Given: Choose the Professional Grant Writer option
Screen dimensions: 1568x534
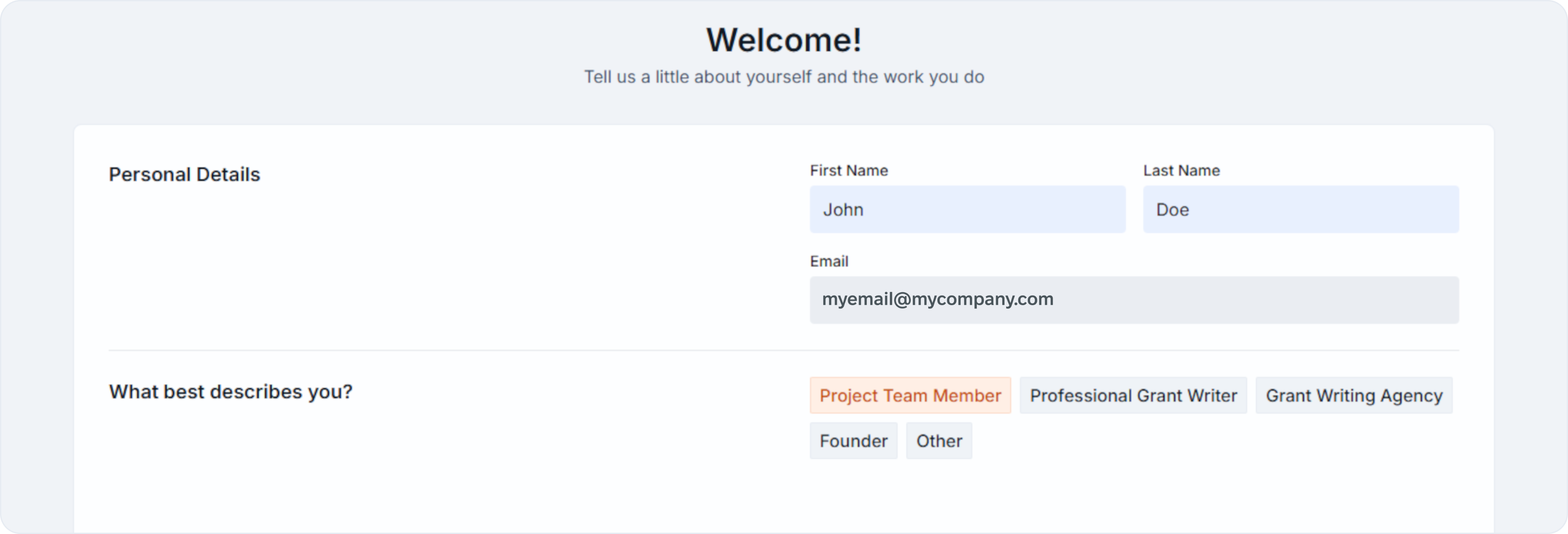Looking at the screenshot, I should pyautogui.click(x=1133, y=395).
